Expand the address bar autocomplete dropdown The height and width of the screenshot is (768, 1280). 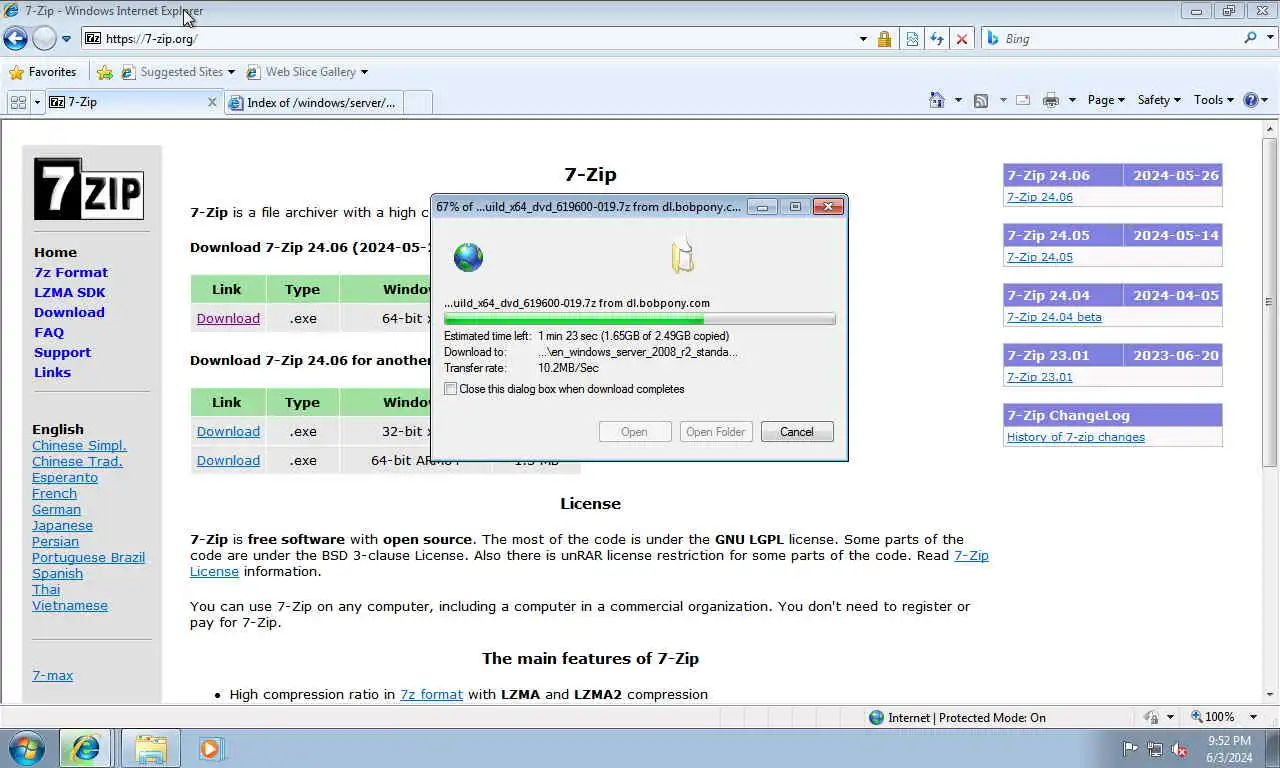point(863,39)
